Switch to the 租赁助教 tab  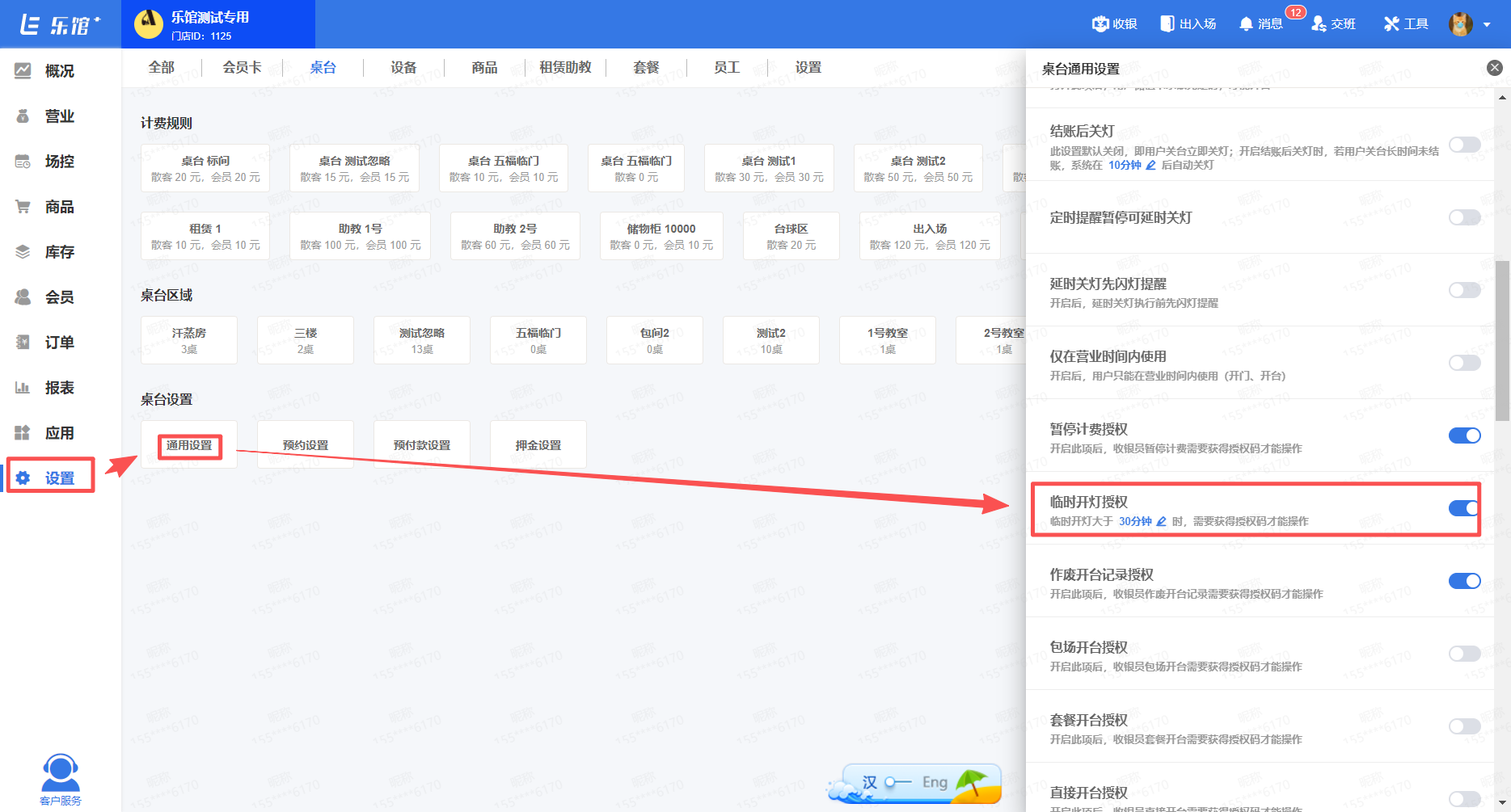565,68
